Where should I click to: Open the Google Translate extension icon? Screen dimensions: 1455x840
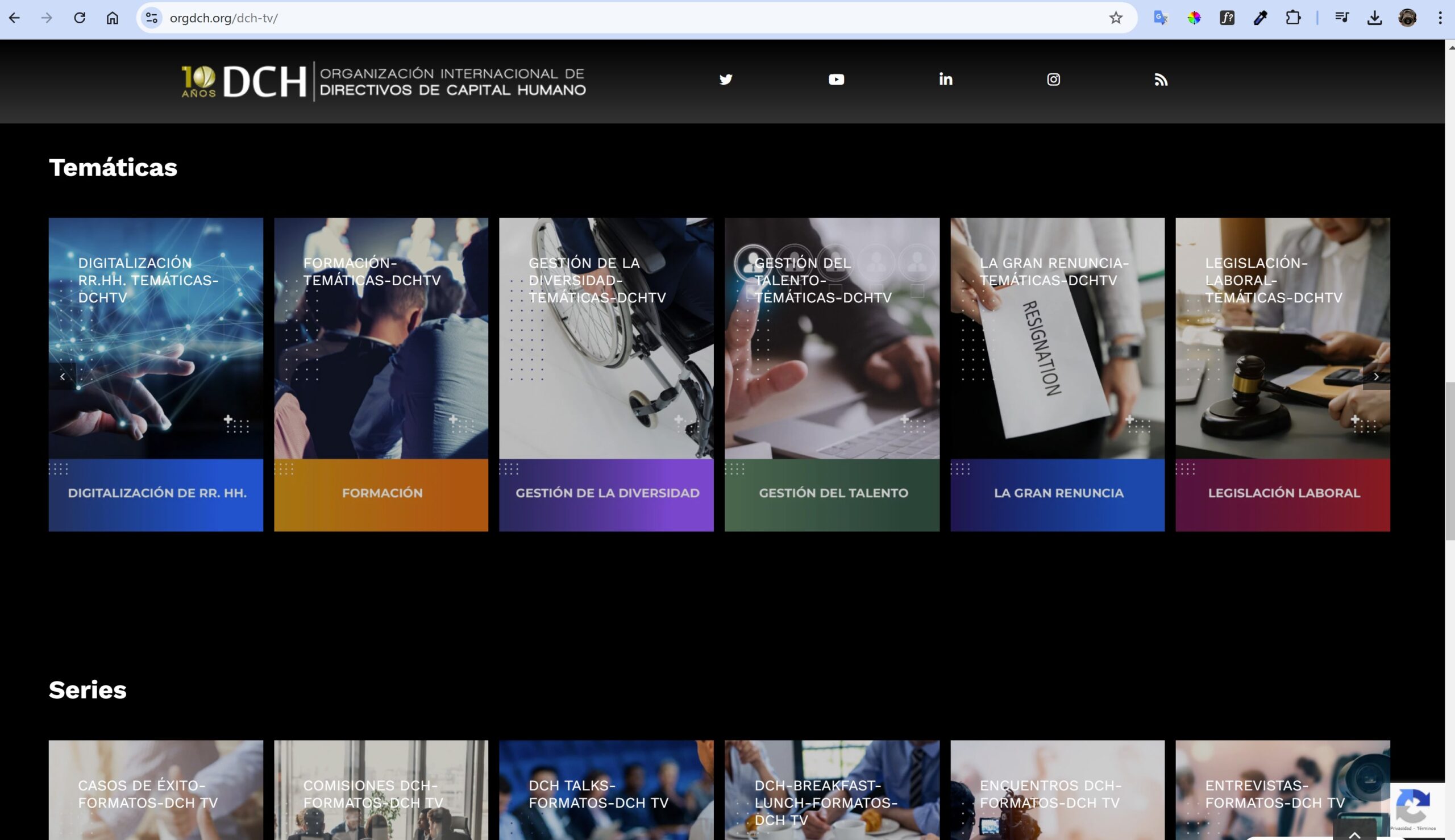[x=1161, y=18]
